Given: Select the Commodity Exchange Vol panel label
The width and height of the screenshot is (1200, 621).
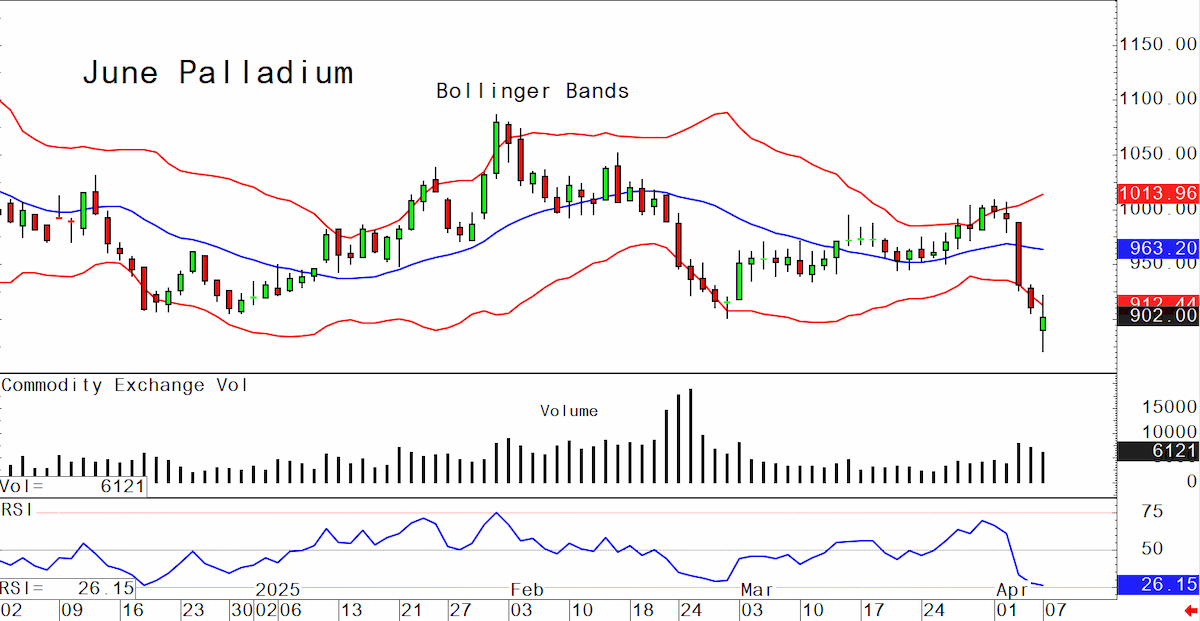Looking at the screenshot, I should pyautogui.click(x=125, y=385).
